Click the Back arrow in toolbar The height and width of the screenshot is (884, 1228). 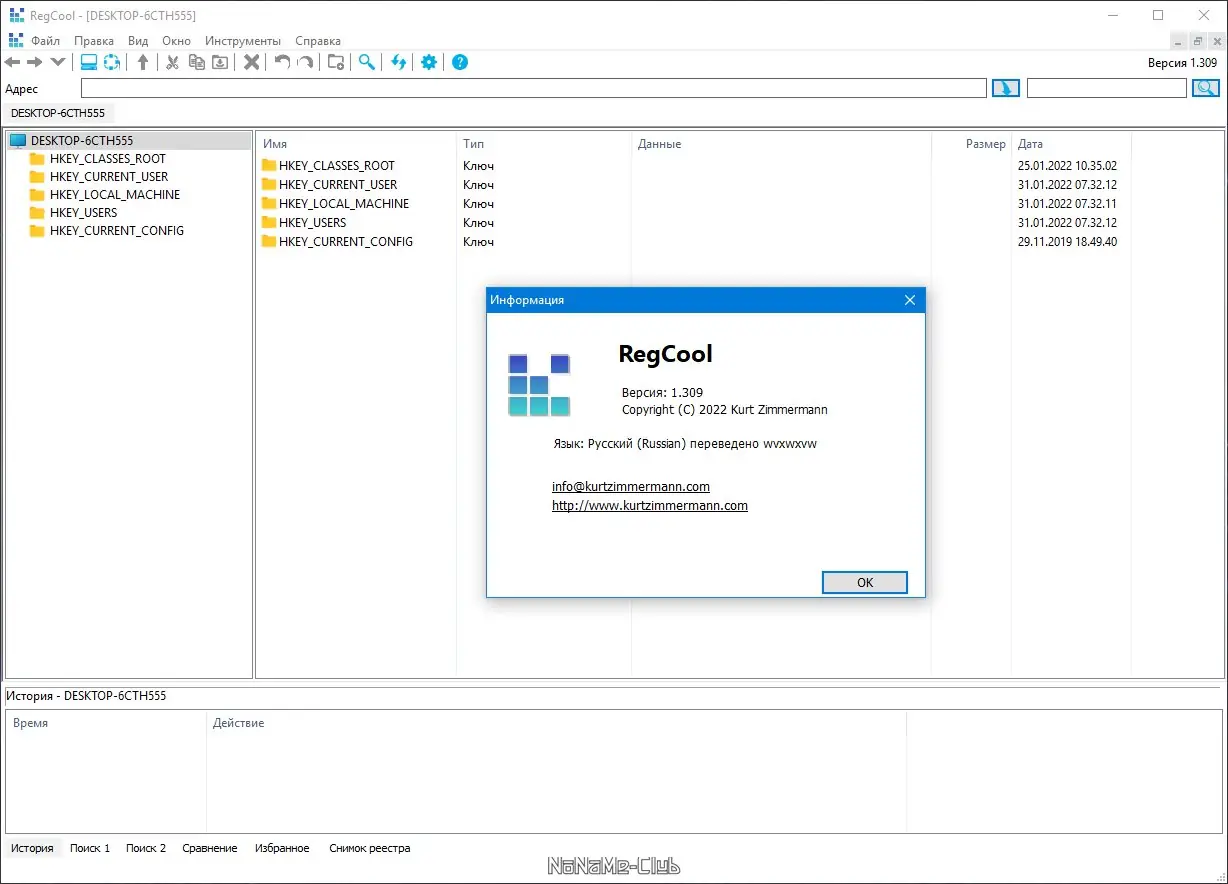click(x=13, y=62)
